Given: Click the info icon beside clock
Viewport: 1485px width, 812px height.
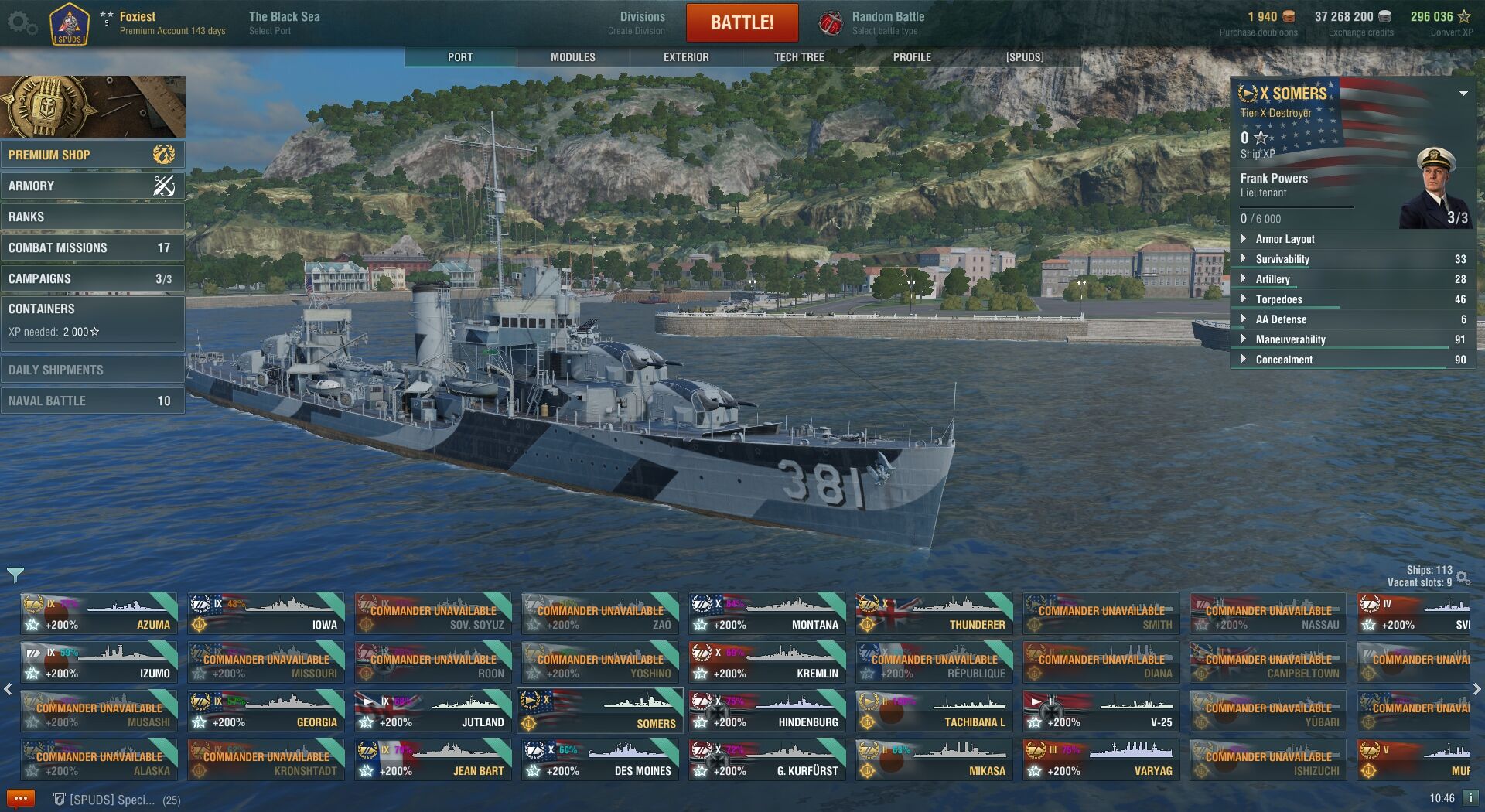Looking at the screenshot, I should tap(1470, 797).
